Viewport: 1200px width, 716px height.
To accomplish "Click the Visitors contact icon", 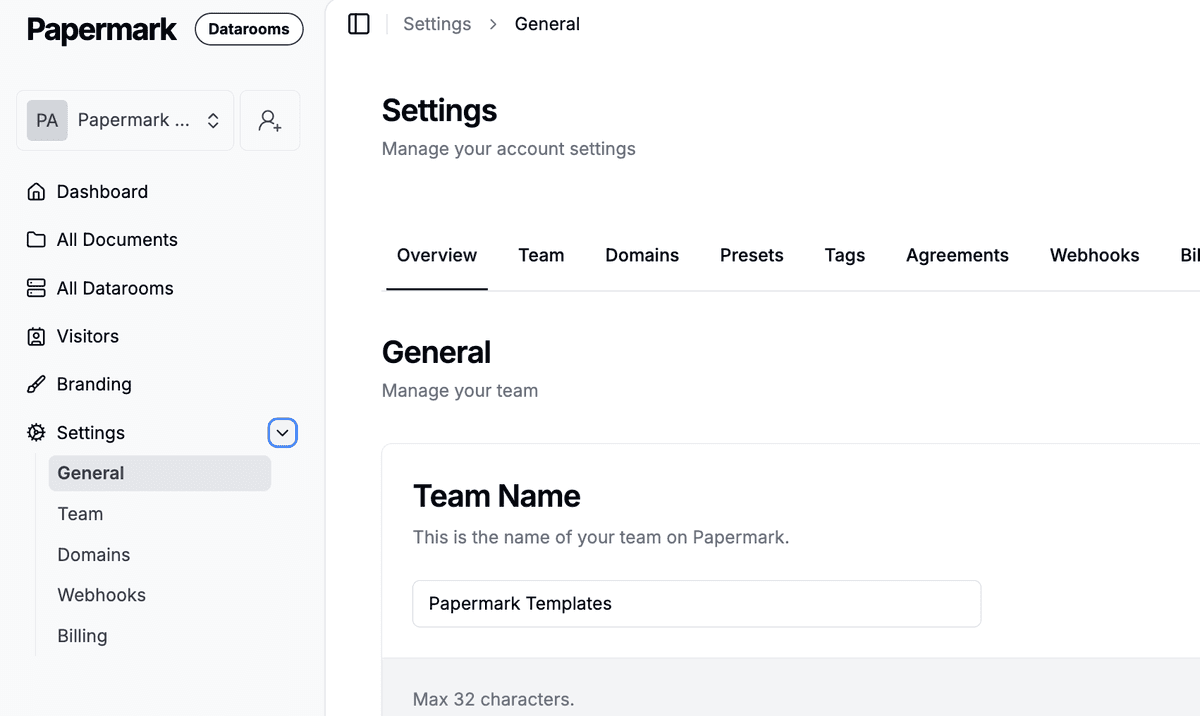I will point(36,337).
